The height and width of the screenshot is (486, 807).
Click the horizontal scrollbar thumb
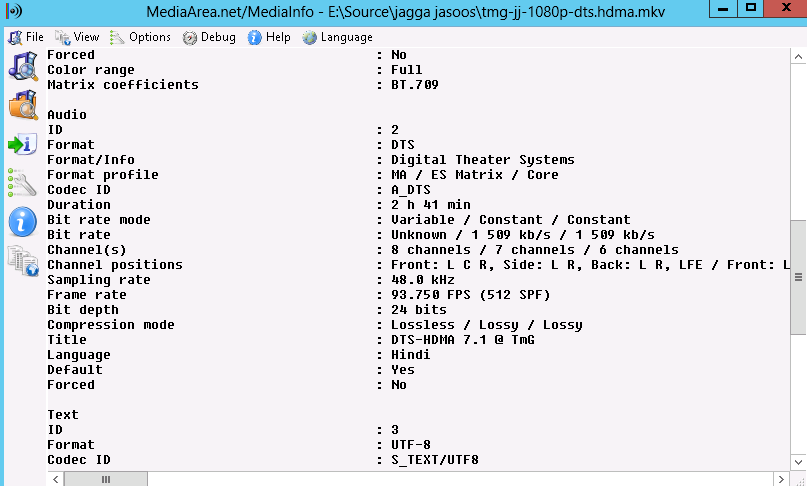pos(105,479)
